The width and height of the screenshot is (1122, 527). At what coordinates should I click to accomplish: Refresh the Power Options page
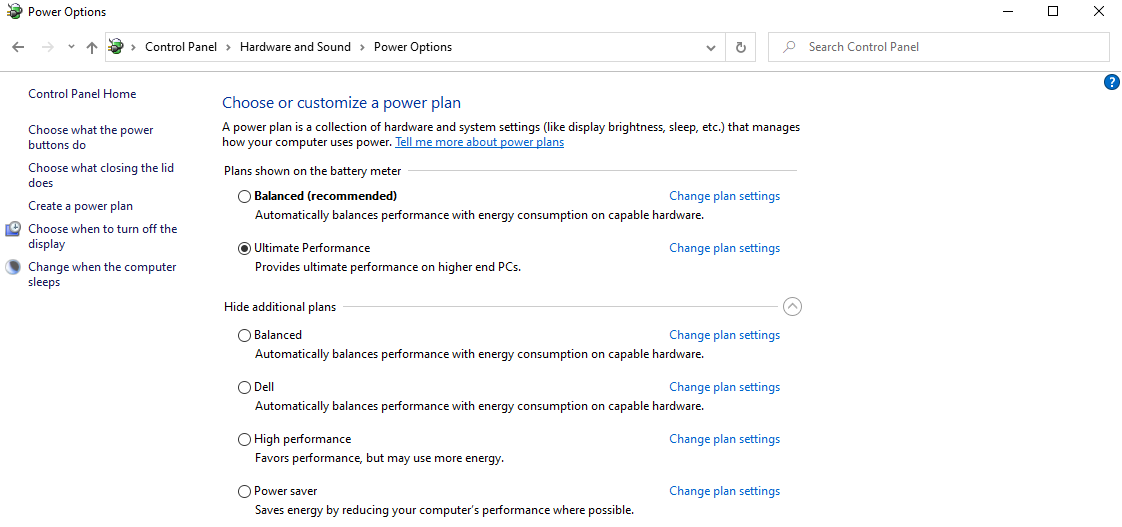click(741, 47)
